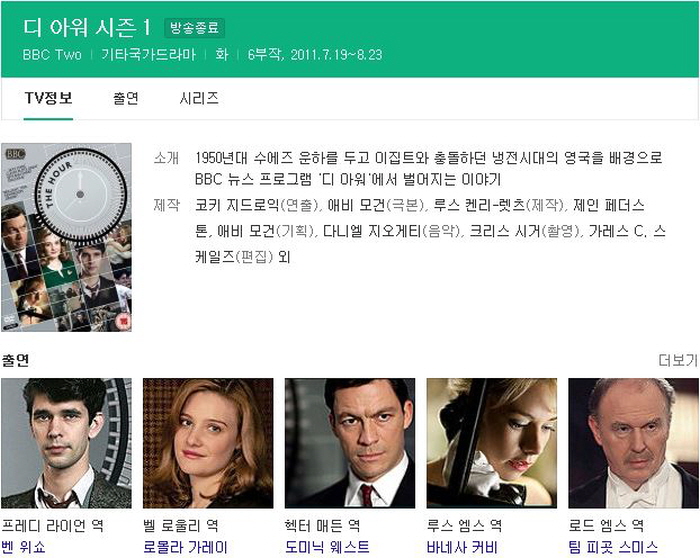This screenshot has height=558, width=700.
Task: Click the 디 아워 시즌 1 title
Action: click(87, 28)
